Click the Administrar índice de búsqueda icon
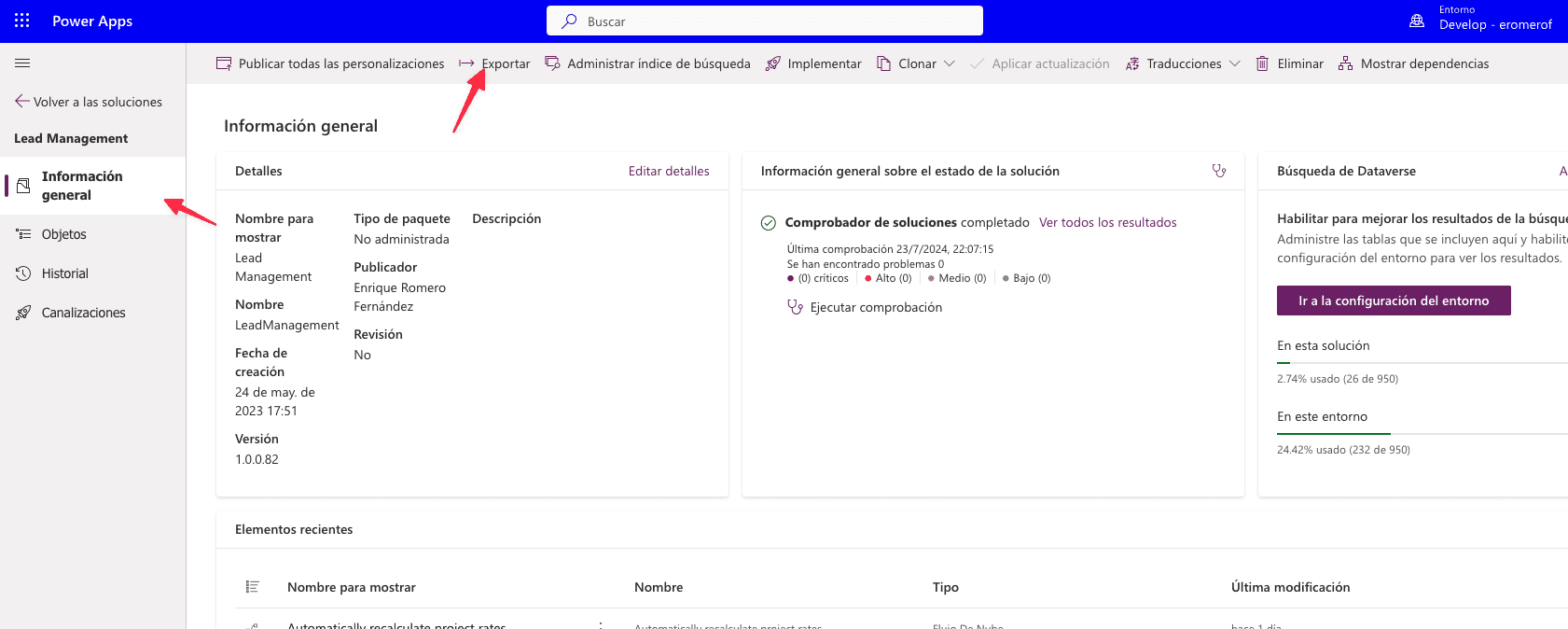 [552, 63]
